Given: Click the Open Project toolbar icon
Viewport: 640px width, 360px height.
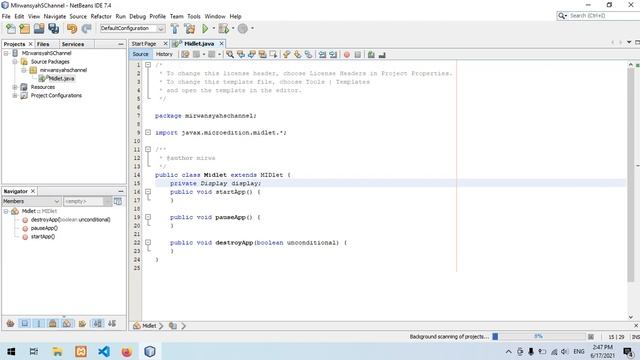Looking at the screenshot, I should [x=39, y=29].
